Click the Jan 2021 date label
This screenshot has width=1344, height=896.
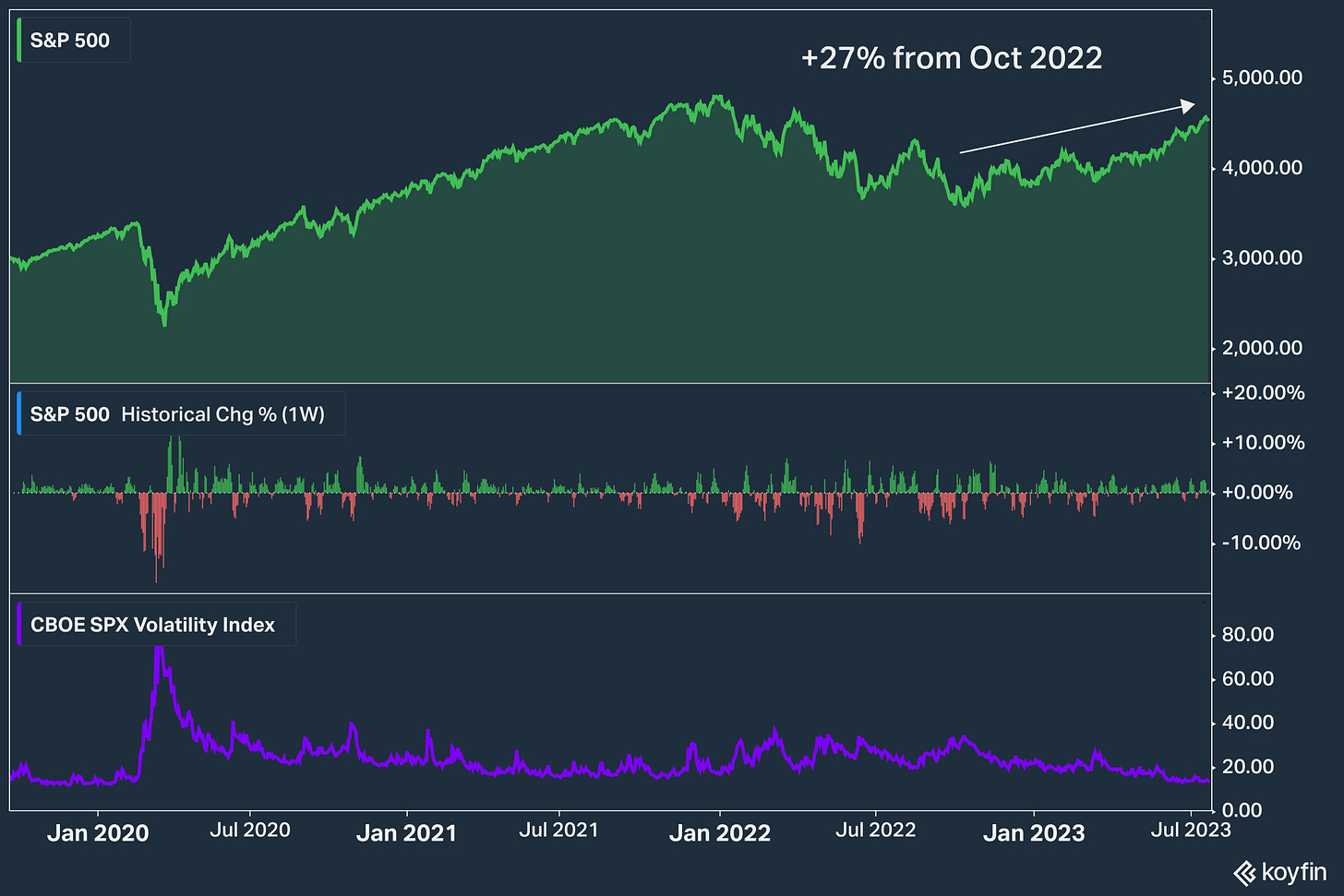[406, 833]
